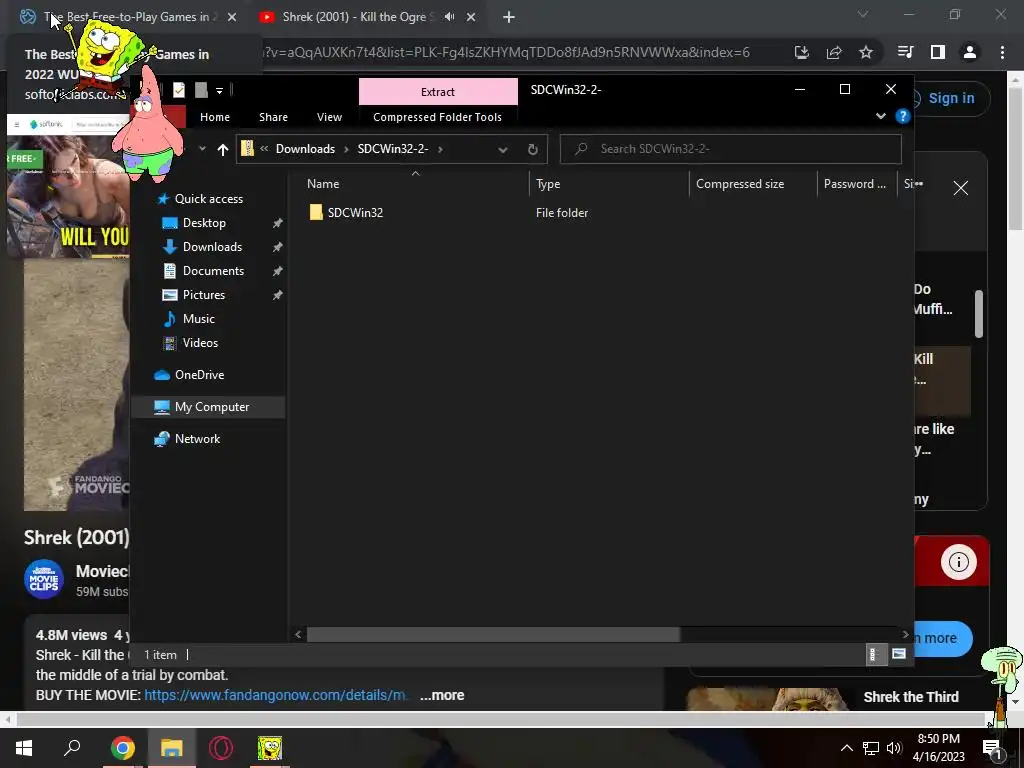The image size is (1024, 768).
Task: Expand description with ...more
Action: pos(441,696)
